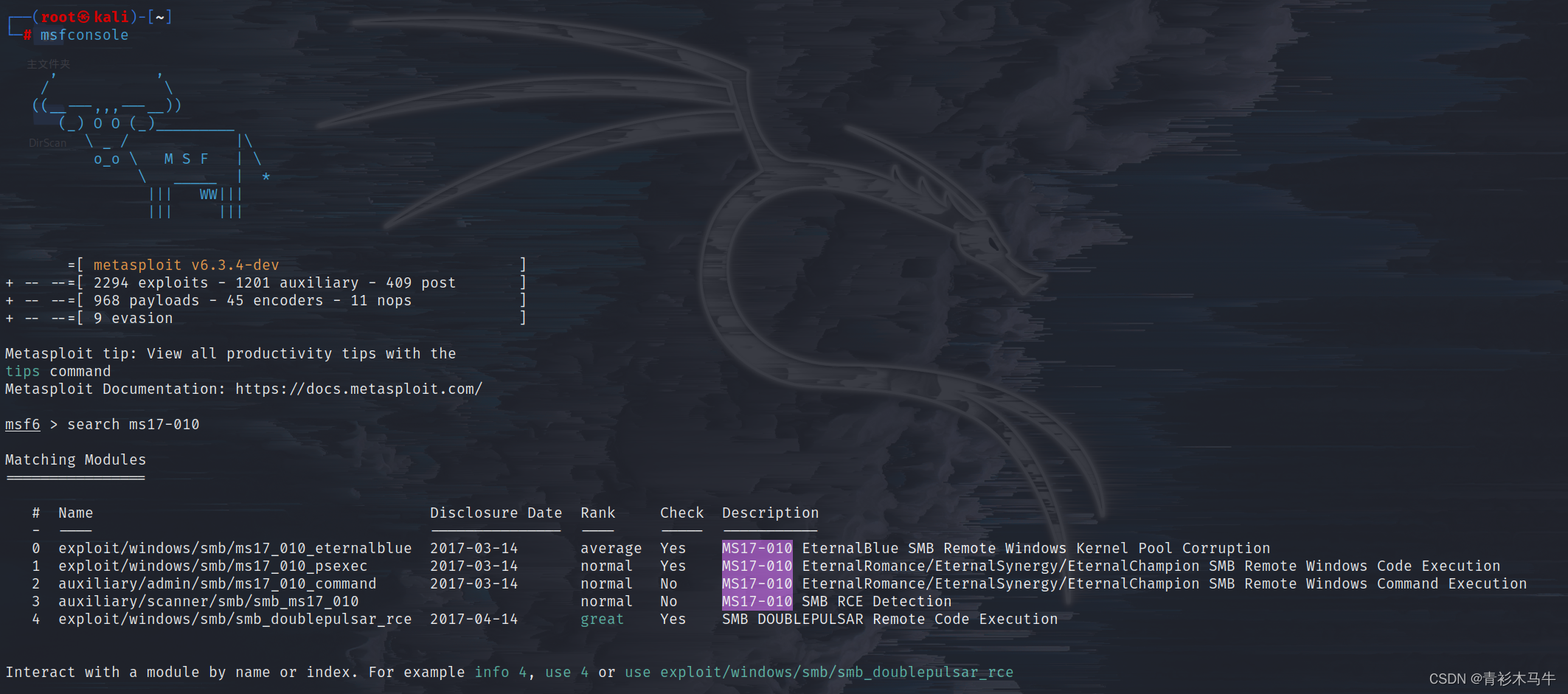The width and height of the screenshot is (1568, 694).
Task: Click 'info 4' example command
Action: tap(500, 672)
